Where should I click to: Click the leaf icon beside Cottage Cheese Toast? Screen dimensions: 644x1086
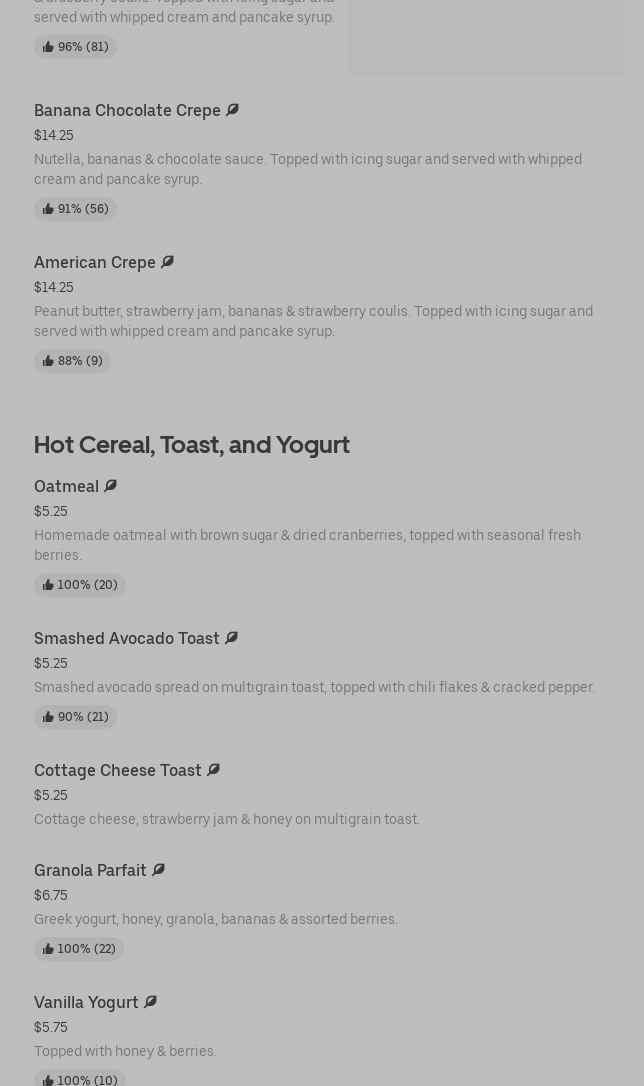pyautogui.click(x=213, y=770)
